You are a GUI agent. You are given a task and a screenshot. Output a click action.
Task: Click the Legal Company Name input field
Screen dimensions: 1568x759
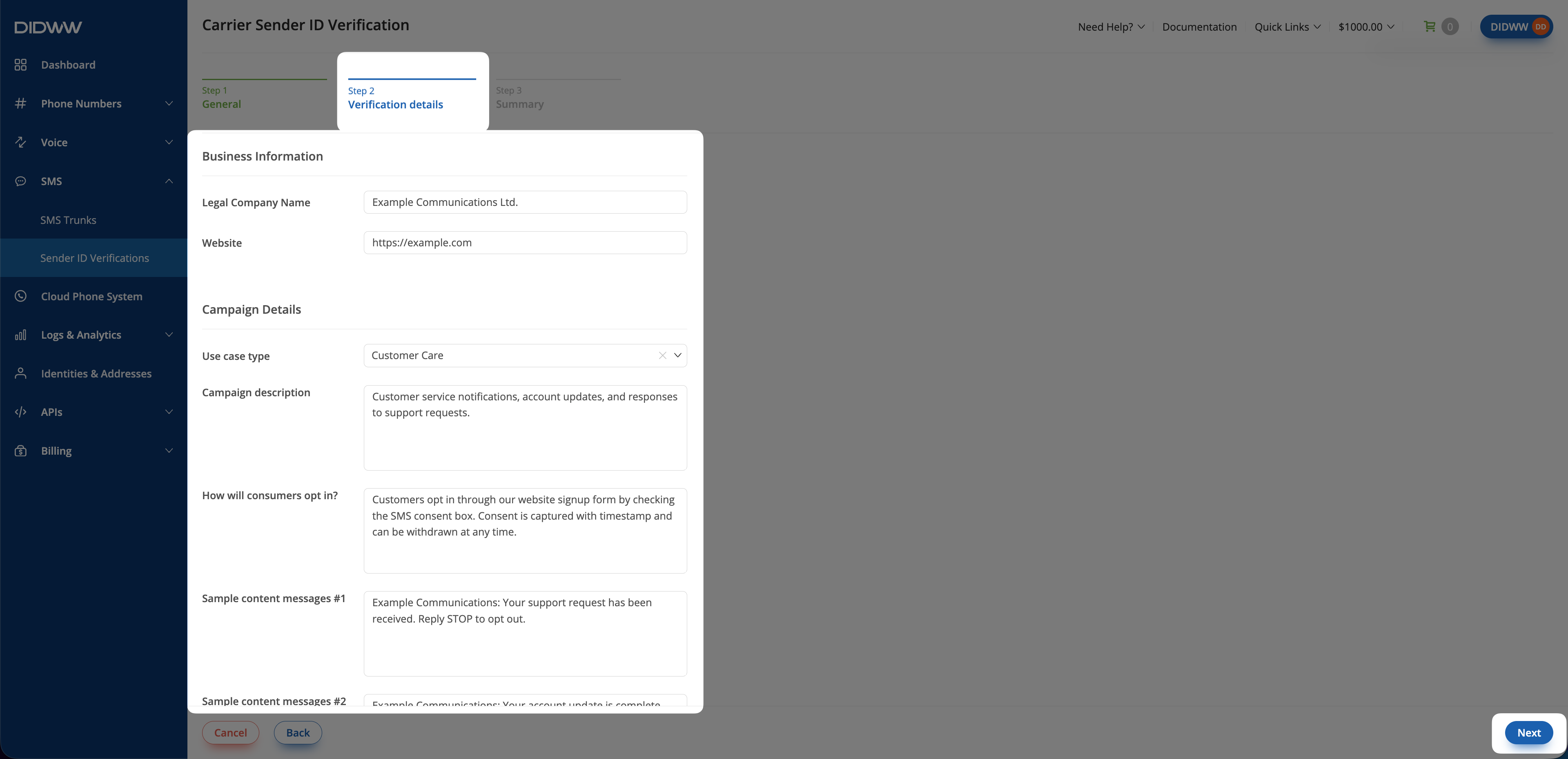[525, 202]
